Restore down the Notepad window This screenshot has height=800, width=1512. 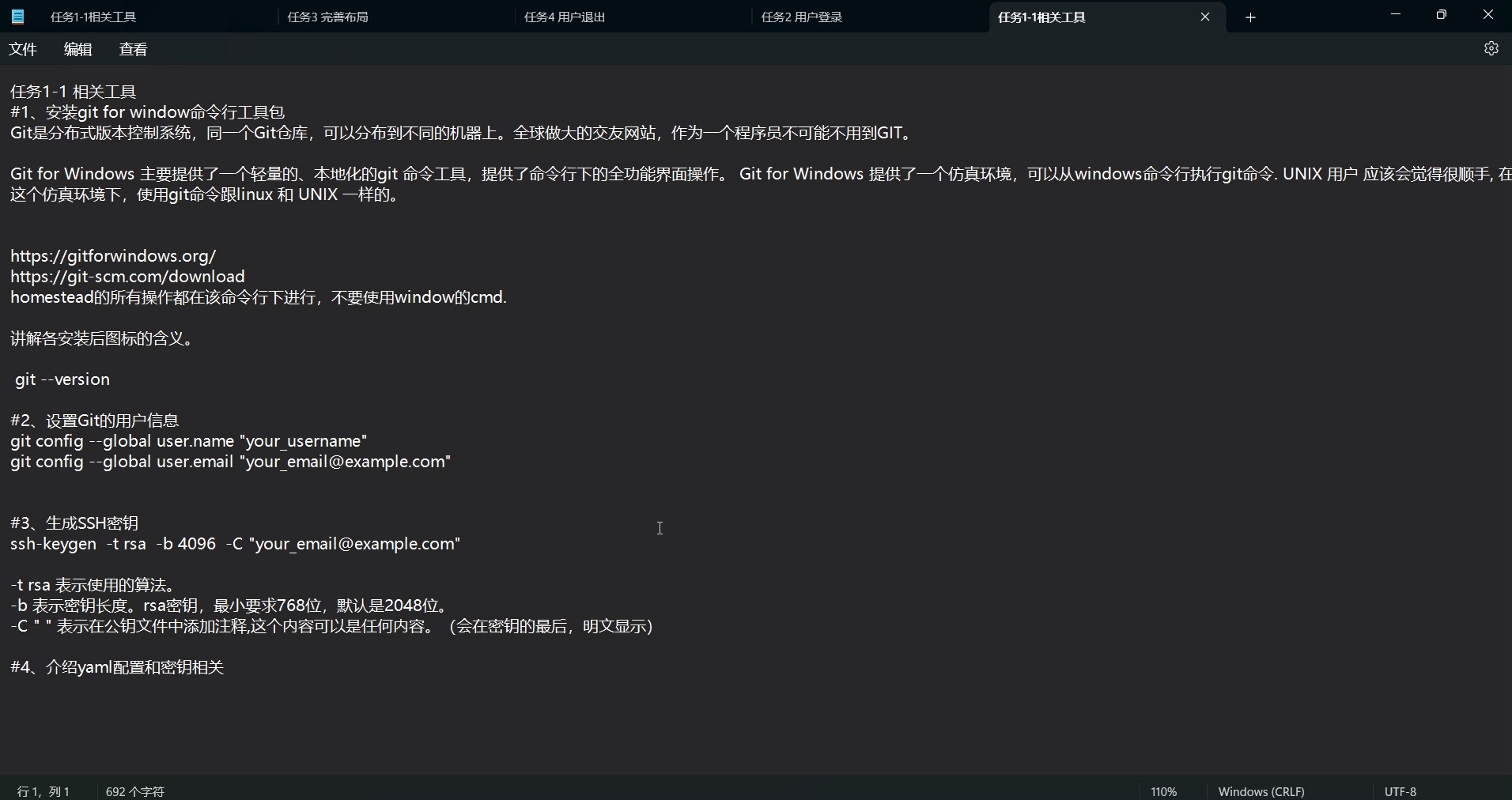tap(1441, 14)
